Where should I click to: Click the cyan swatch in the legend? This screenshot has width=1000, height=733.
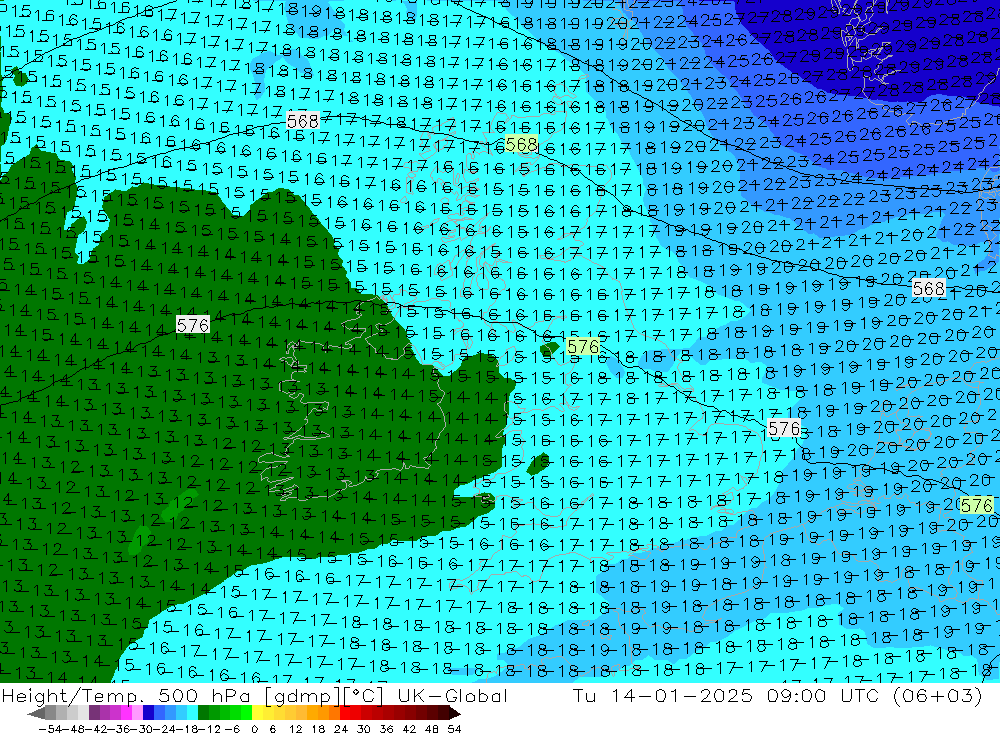(192, 713)
